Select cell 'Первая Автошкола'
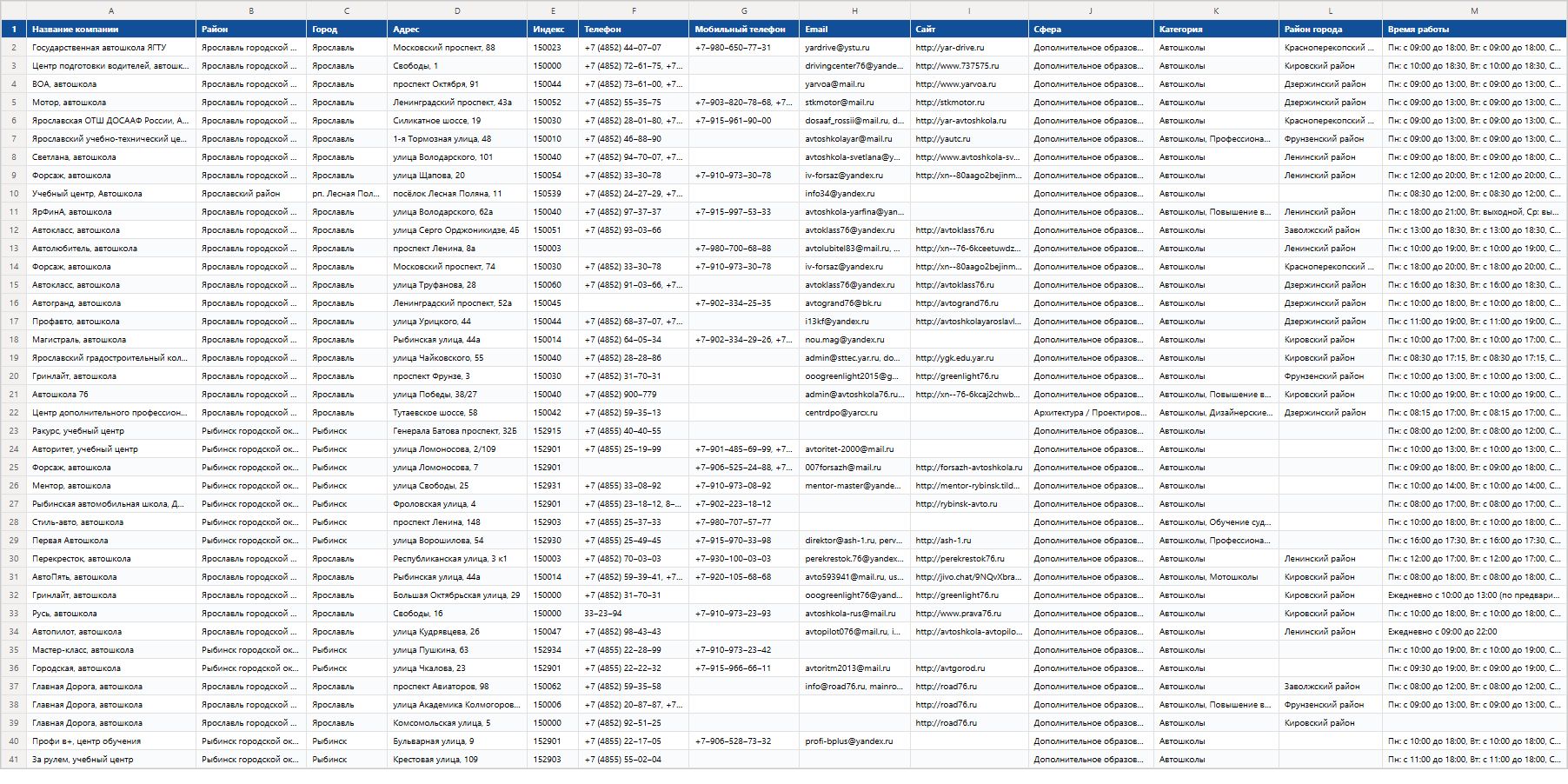 tap(111, 541)
